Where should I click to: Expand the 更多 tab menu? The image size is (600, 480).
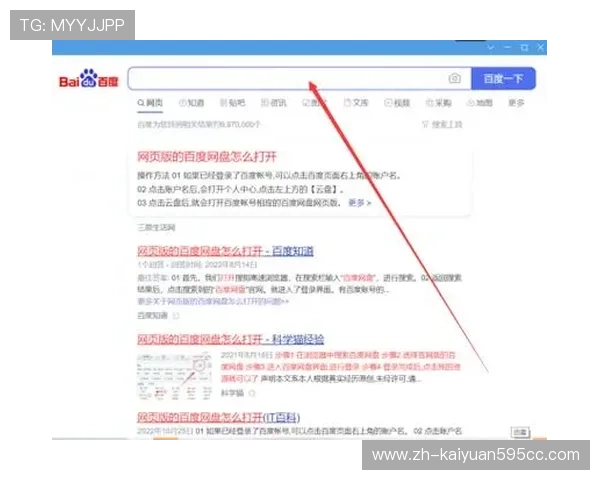tap(516, 103)
